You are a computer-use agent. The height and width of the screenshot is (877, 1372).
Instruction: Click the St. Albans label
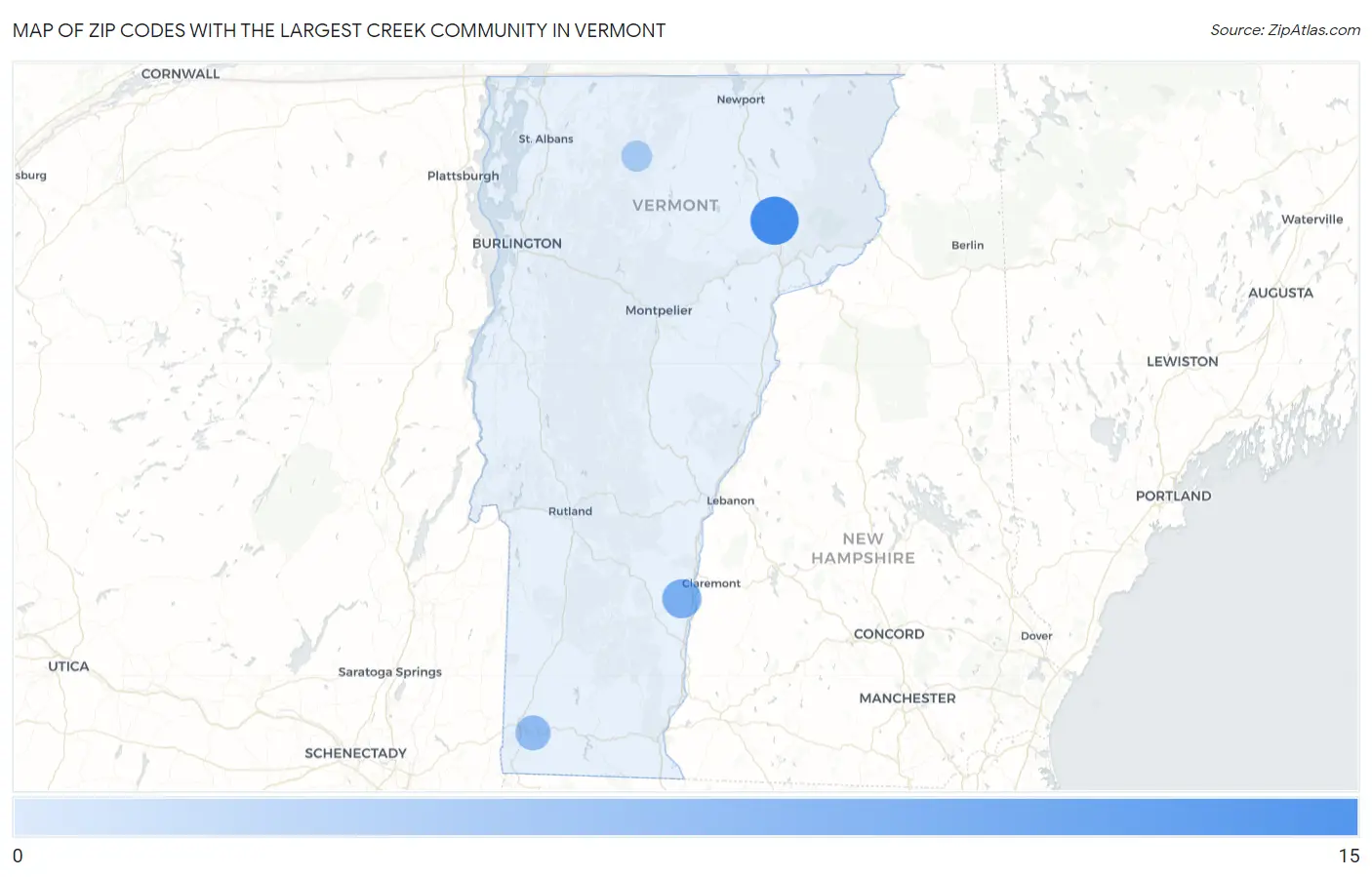coord(545,140)
